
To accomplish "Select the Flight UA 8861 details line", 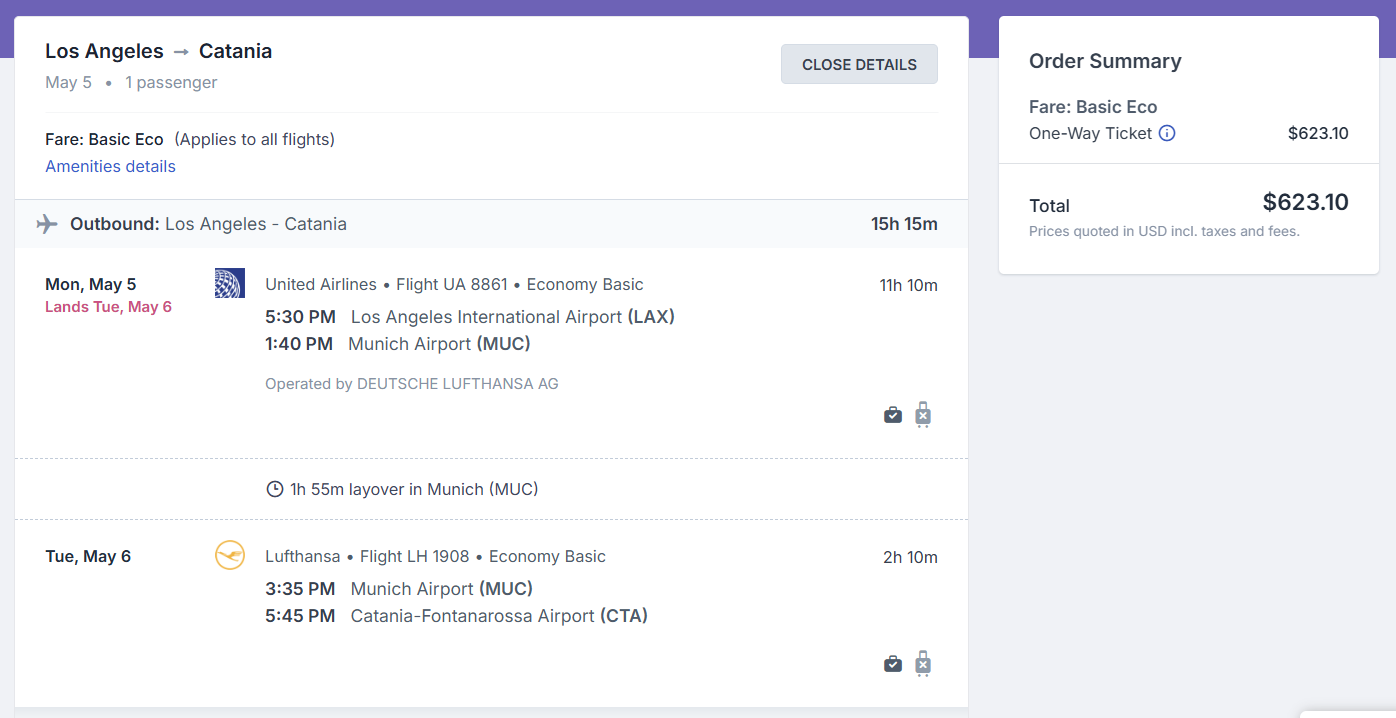I will (454, 285).
